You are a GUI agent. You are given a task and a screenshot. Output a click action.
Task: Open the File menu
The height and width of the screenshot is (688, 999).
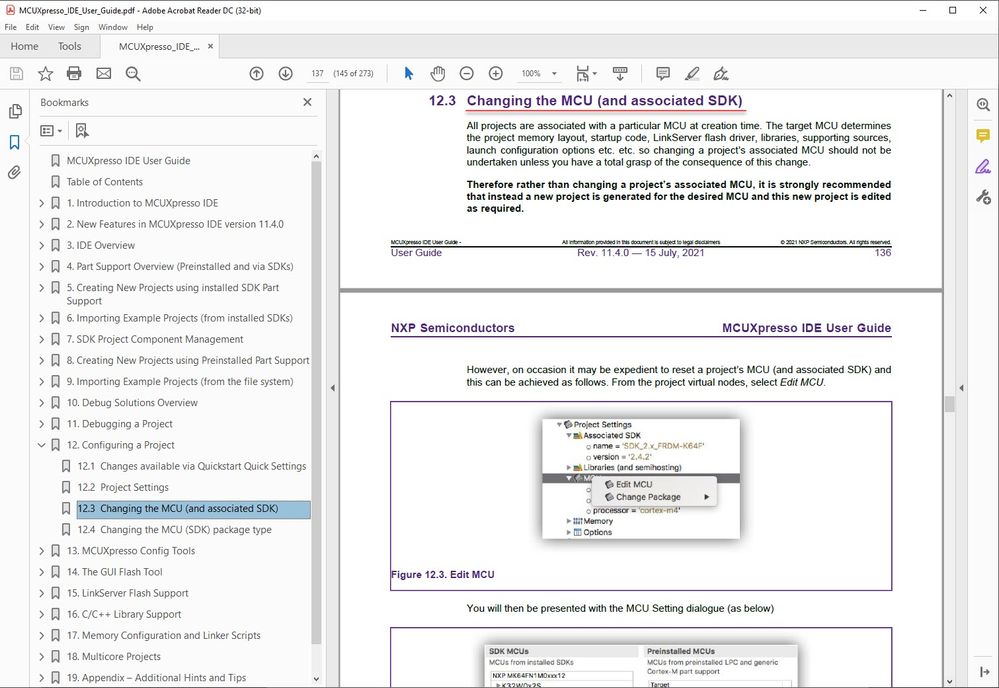point(10,27)
